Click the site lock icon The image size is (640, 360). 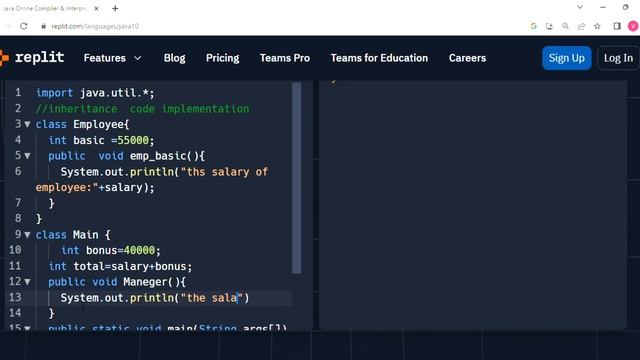(x=43, y=26)
